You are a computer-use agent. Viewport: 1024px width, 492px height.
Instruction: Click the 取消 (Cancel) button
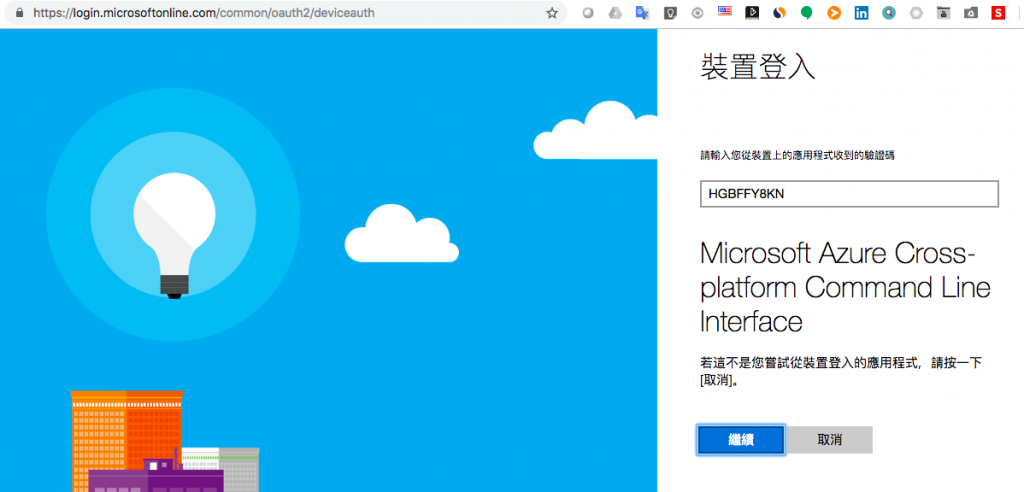pyautogui.click(x=829, y=440)
